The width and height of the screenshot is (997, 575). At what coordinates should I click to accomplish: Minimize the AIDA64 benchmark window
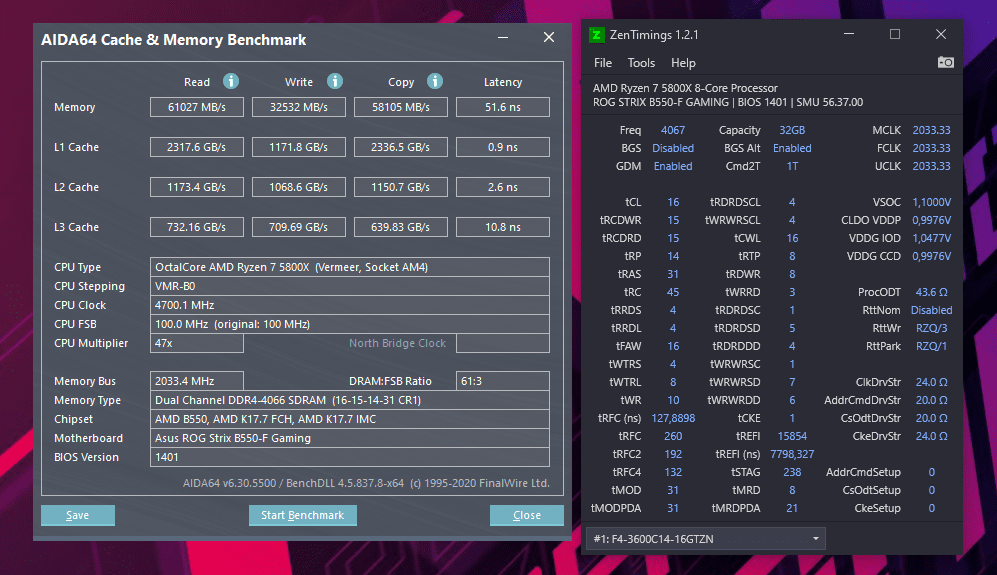[x=503, y=38]
